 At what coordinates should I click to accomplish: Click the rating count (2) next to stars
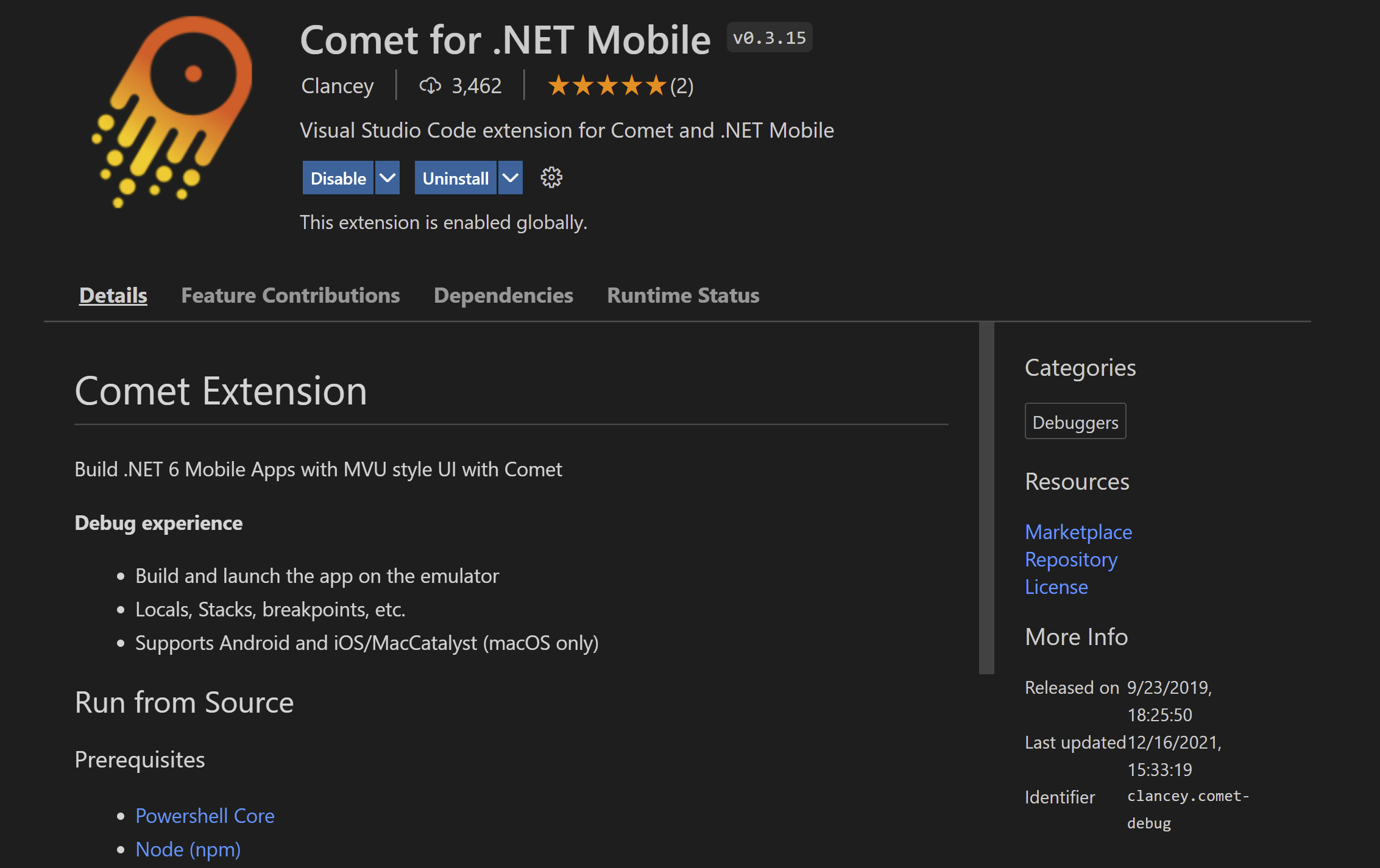(x=682, y=86)
